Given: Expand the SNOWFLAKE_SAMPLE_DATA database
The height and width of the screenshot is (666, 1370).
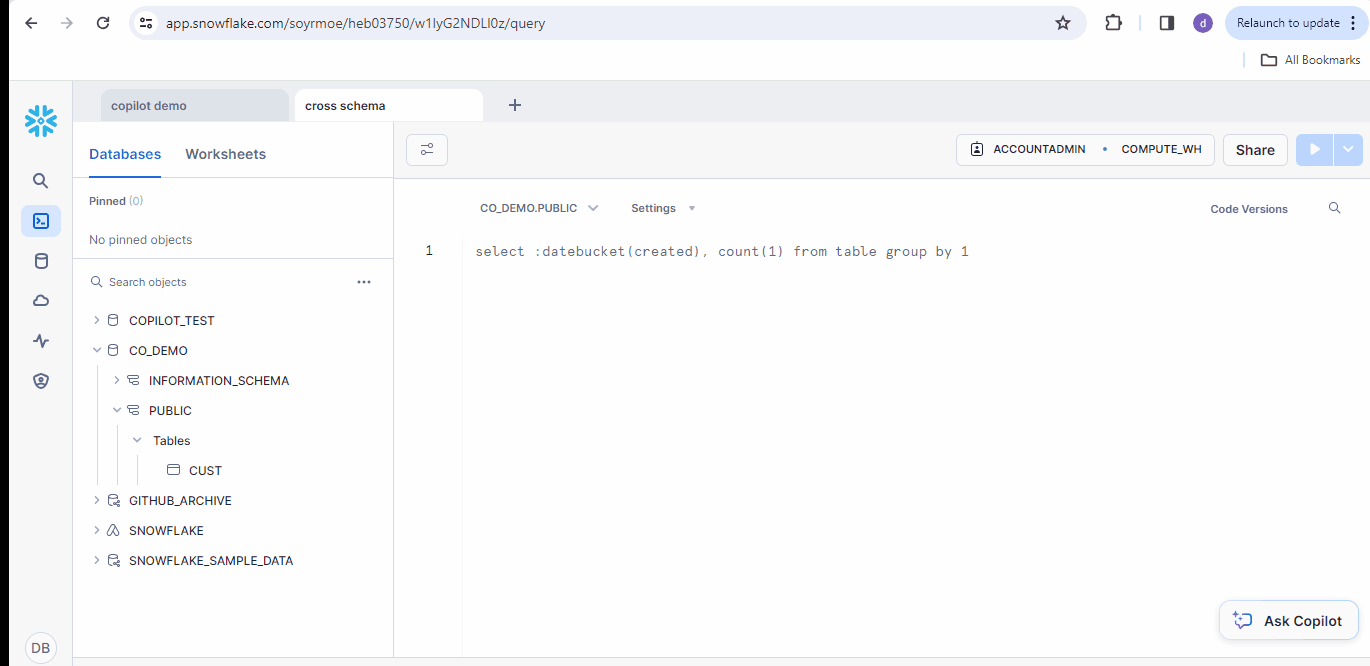Looking at the screenshot, I should coord(97,561).
